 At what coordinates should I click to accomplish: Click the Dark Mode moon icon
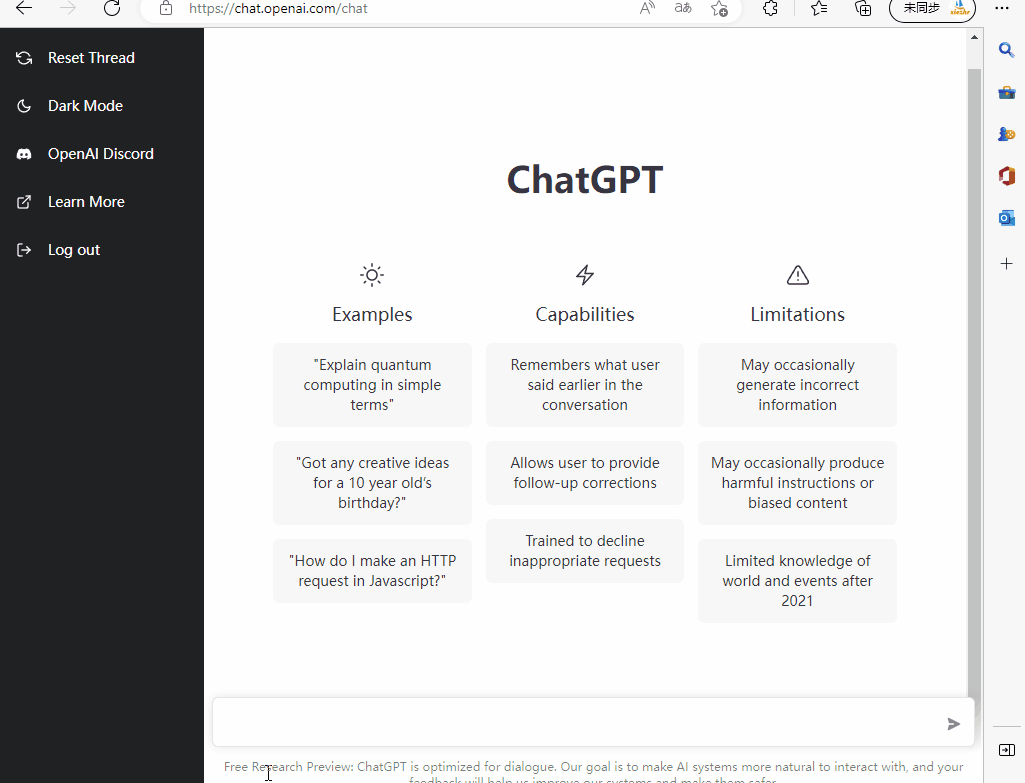[24, 106]
